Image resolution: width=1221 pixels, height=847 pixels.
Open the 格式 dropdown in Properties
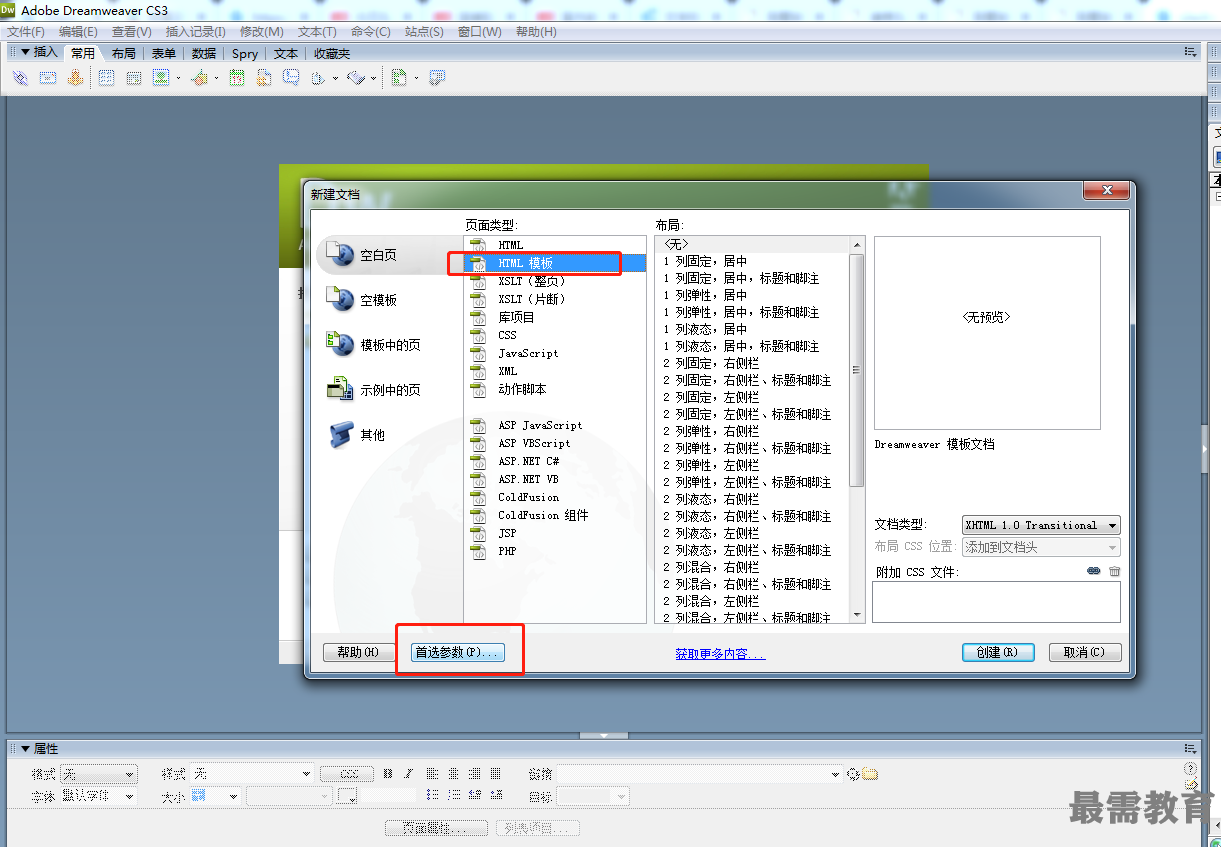[98, 774]
